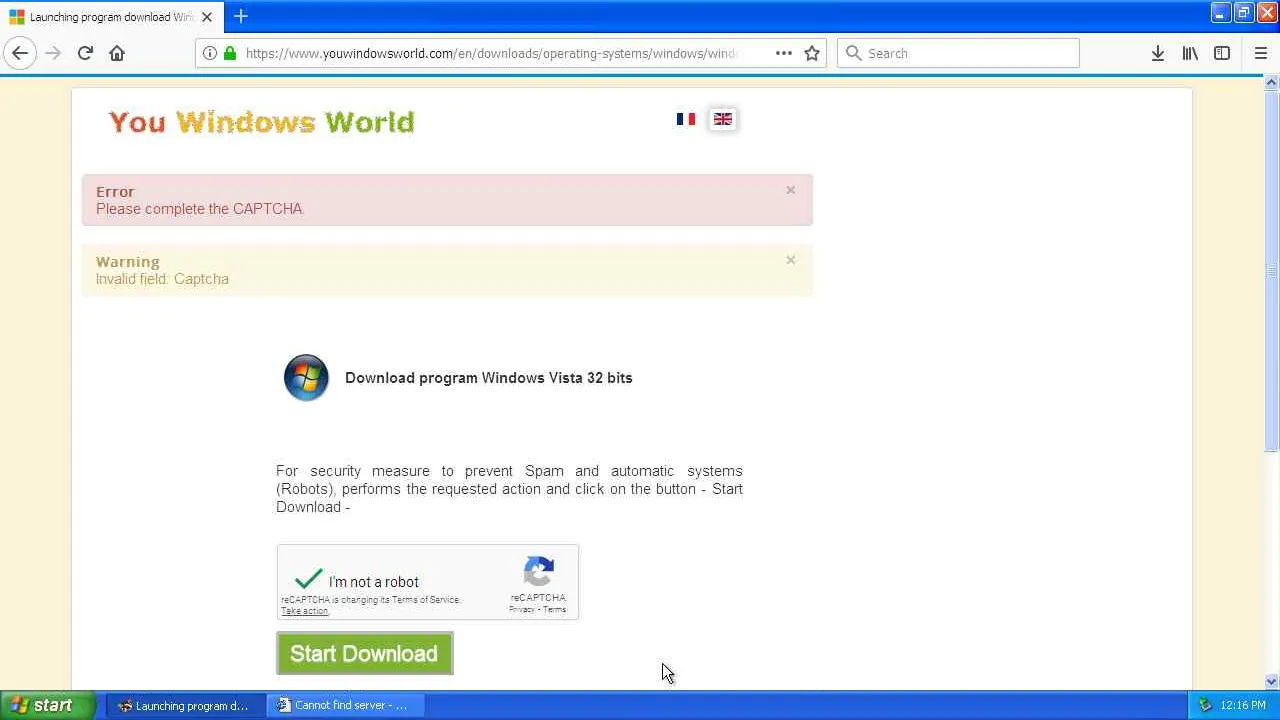Screen dimensions: 1280x720
Task: Close the Launching program download tab
Action: point(207,17)
